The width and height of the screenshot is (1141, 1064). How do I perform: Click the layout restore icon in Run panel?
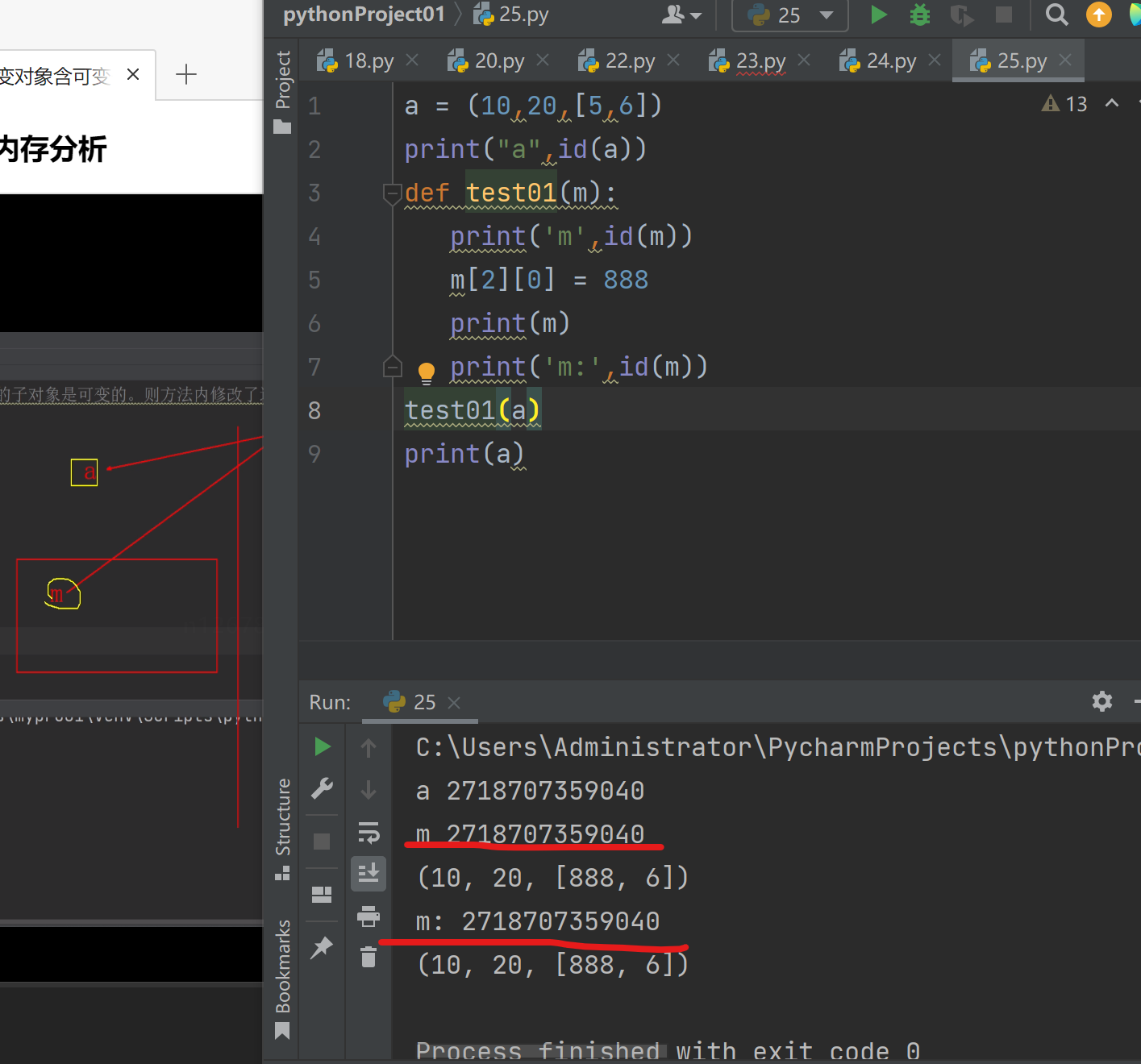click(x=322, y=895)
